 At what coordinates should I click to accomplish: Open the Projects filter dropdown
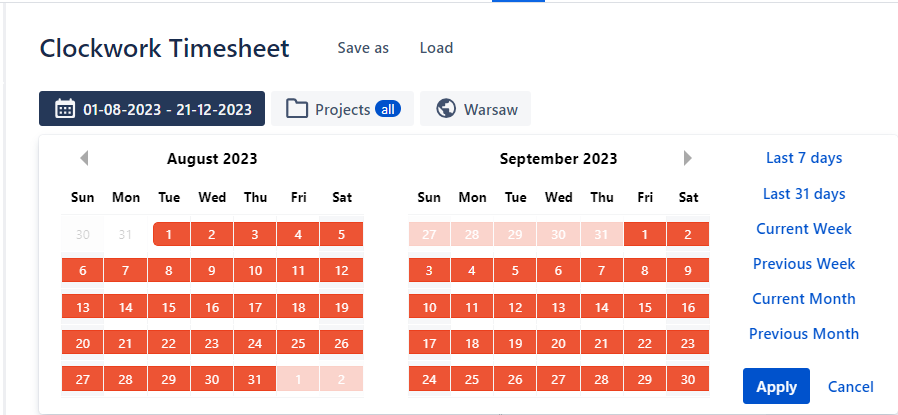(x=343, y=109)
